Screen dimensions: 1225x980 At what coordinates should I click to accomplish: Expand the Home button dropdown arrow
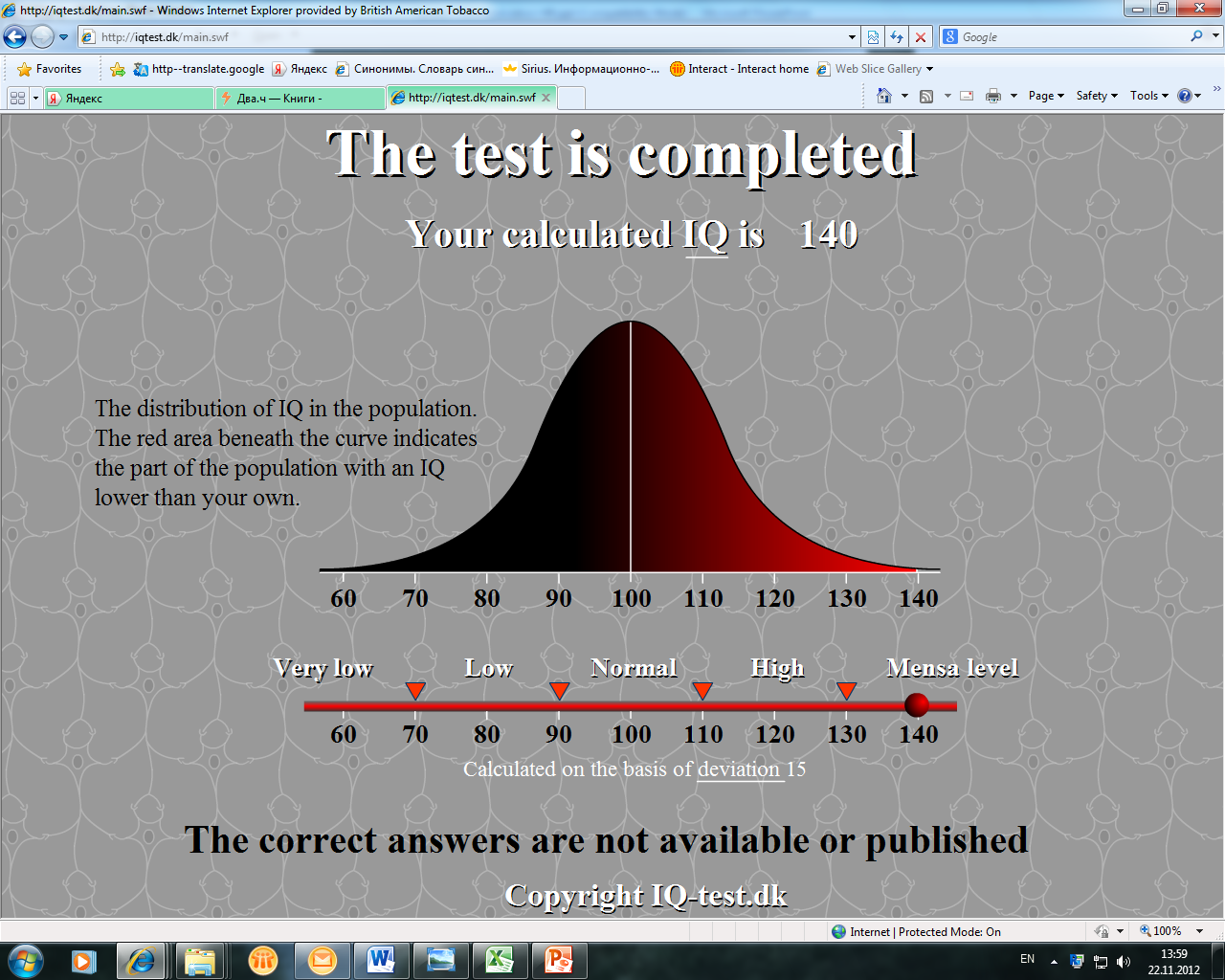pyautogui.click(x=904, y=96)
